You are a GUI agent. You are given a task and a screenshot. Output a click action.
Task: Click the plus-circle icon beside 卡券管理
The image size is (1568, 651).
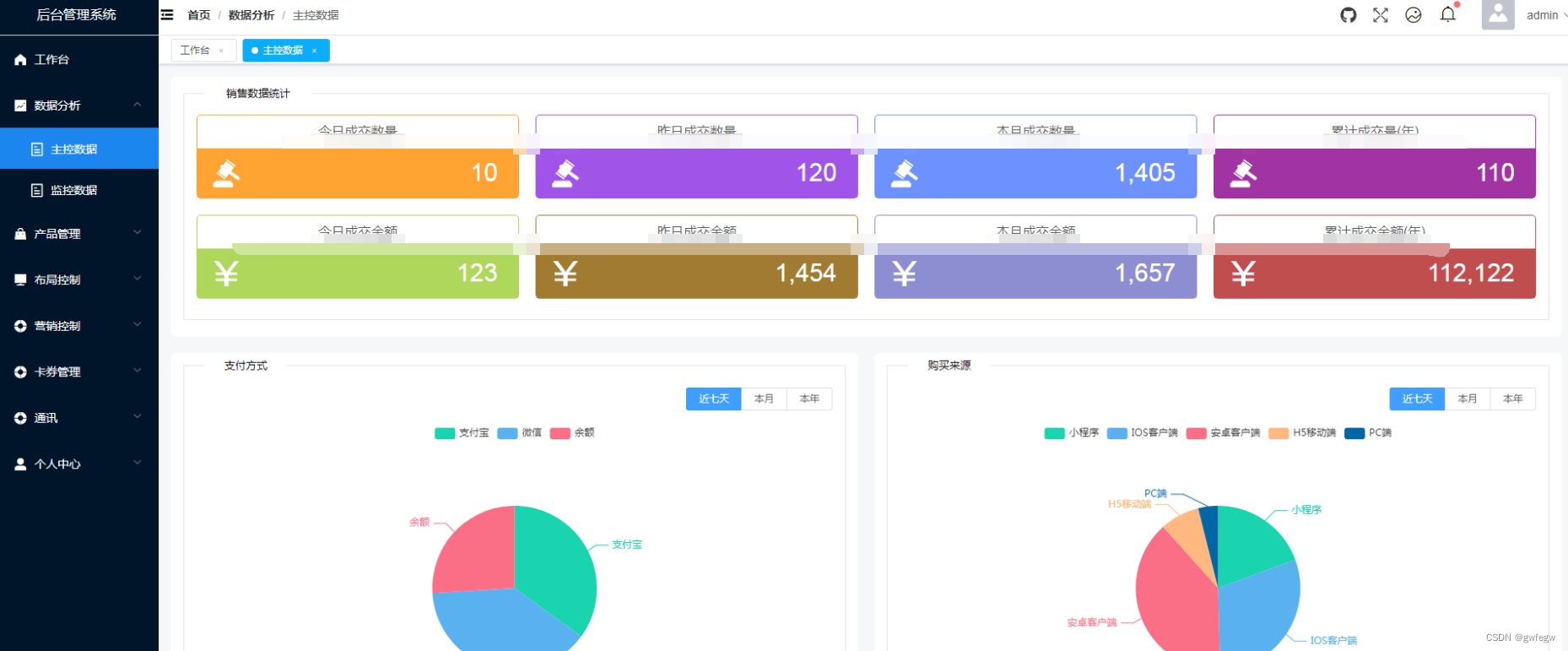click(20, 372)
